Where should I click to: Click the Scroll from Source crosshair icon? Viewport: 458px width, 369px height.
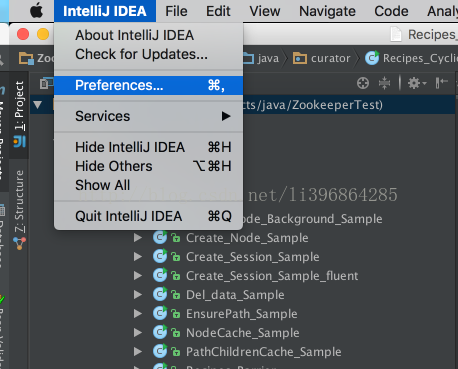point(363,83)
